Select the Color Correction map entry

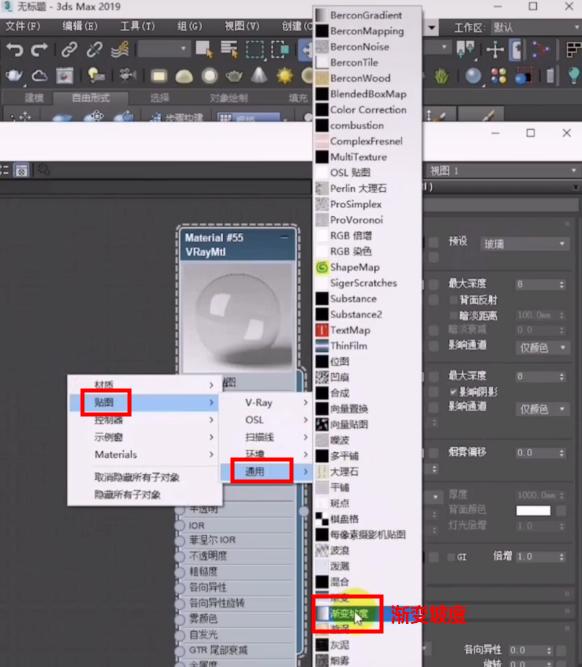coord(368,110)
